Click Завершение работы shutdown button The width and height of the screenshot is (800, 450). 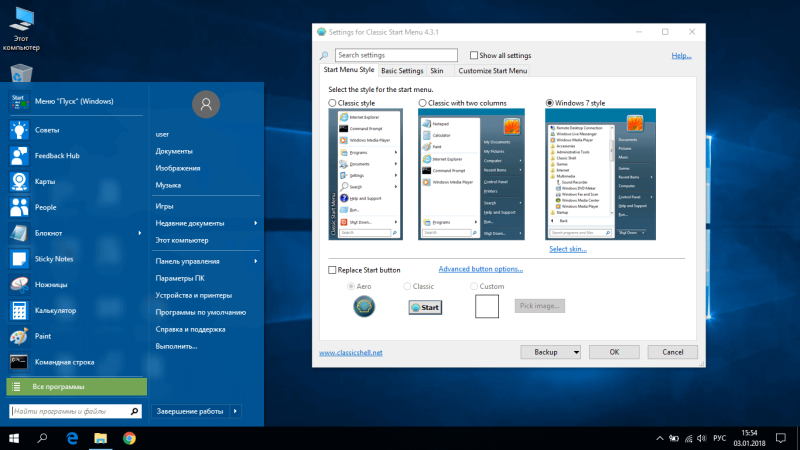tap(190, 411)
